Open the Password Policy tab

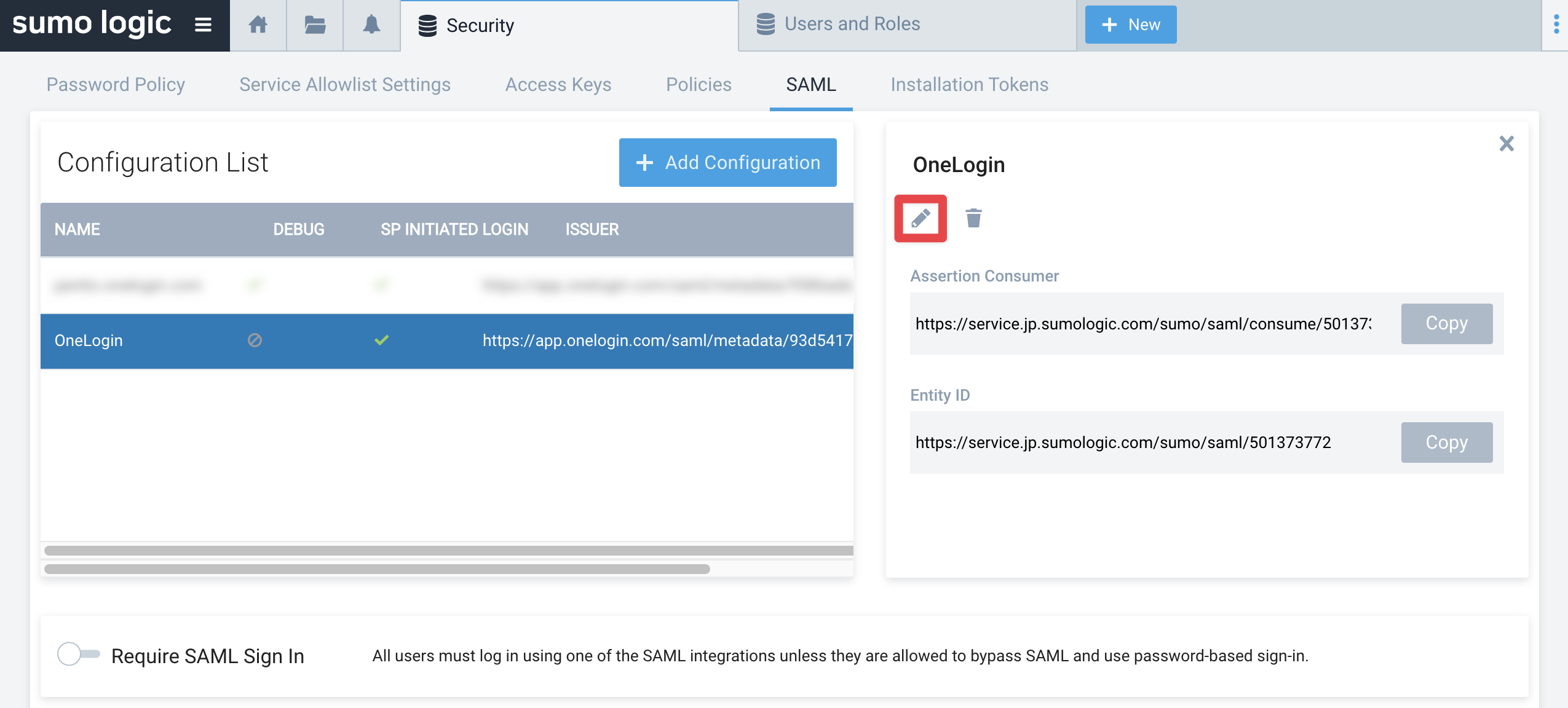pos(116,84)
